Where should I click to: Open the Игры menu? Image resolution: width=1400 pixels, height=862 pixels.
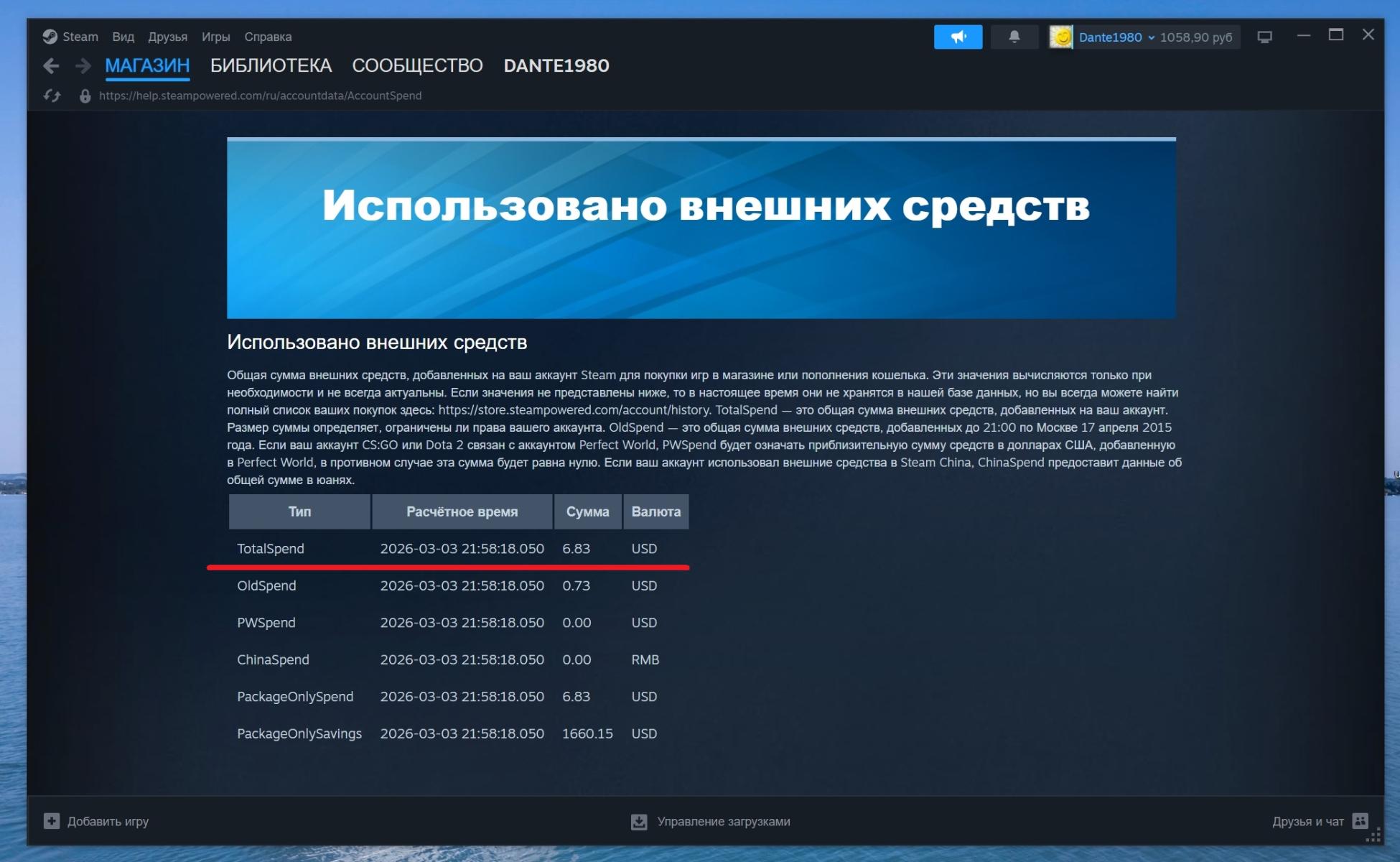pos(215,37)
